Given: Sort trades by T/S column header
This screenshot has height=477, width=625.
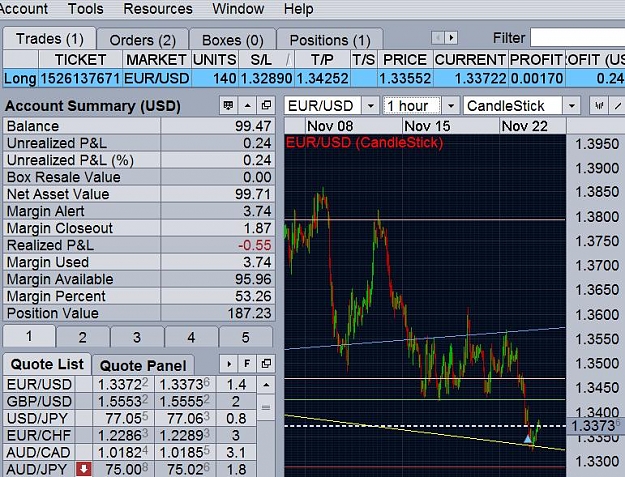Looking at the screenshot, I should pos(364,60).
